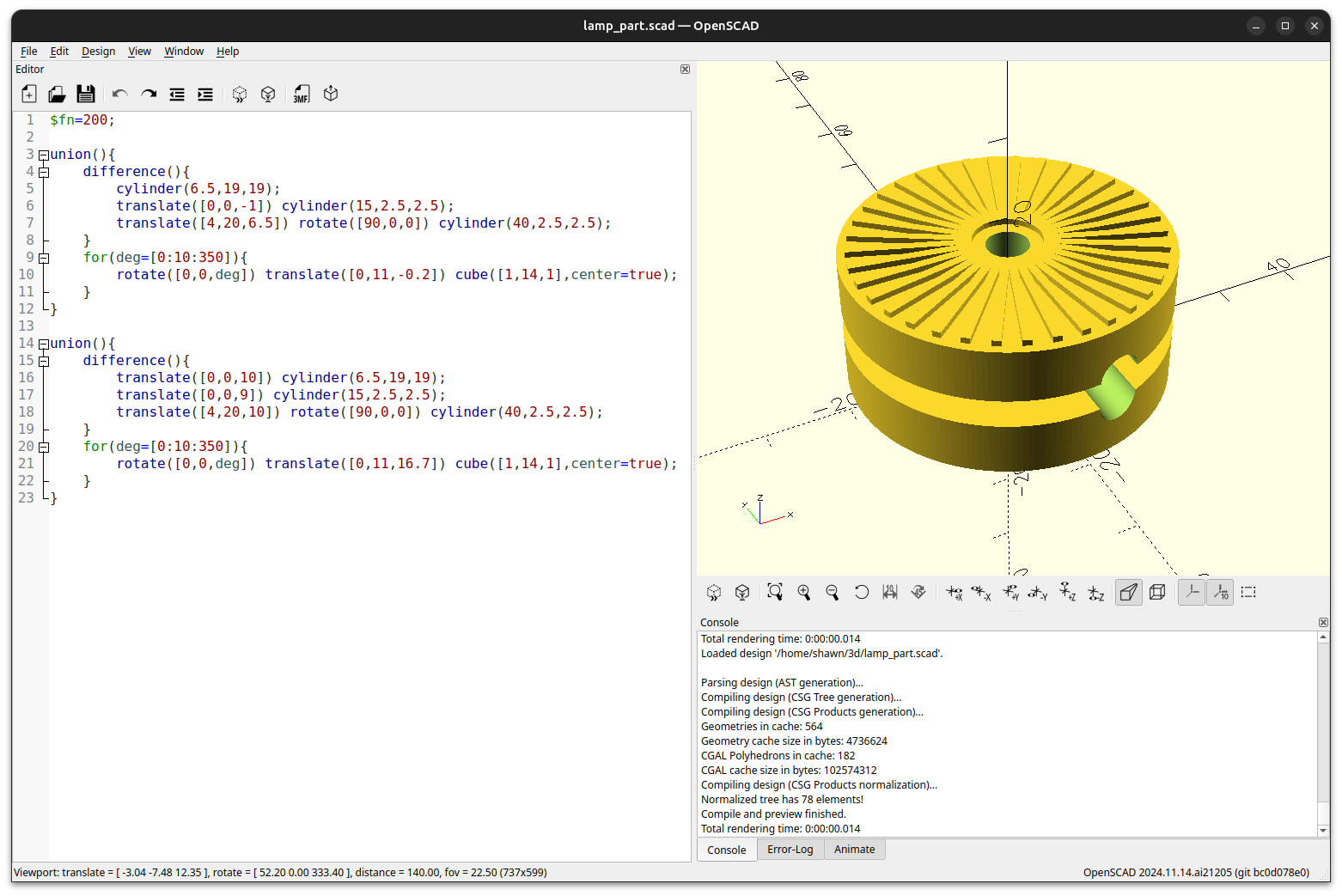Switch to the Error-Log tab
The image size is (1342, 896).
(790, 850)
